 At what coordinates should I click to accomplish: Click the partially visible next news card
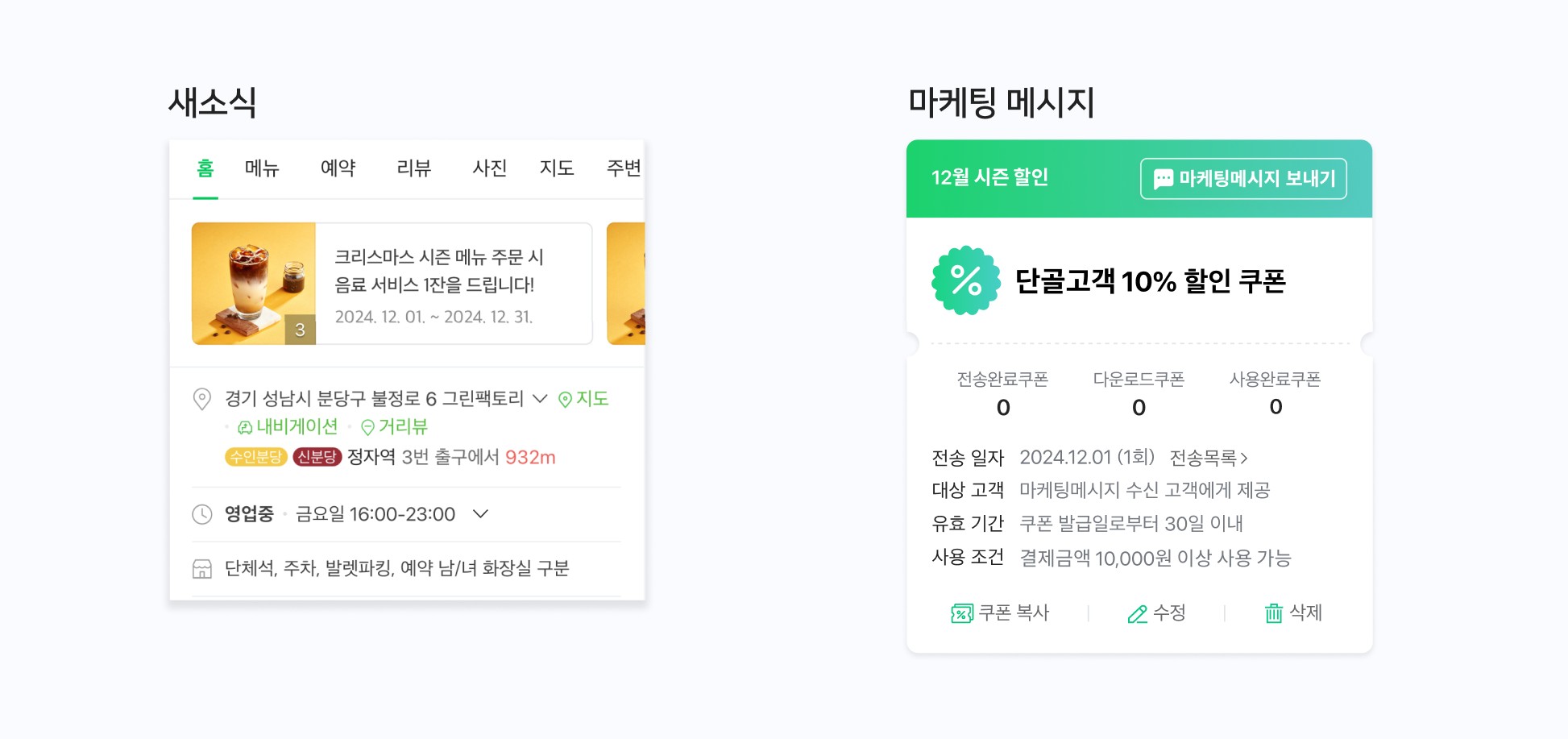tap(626, 284)
